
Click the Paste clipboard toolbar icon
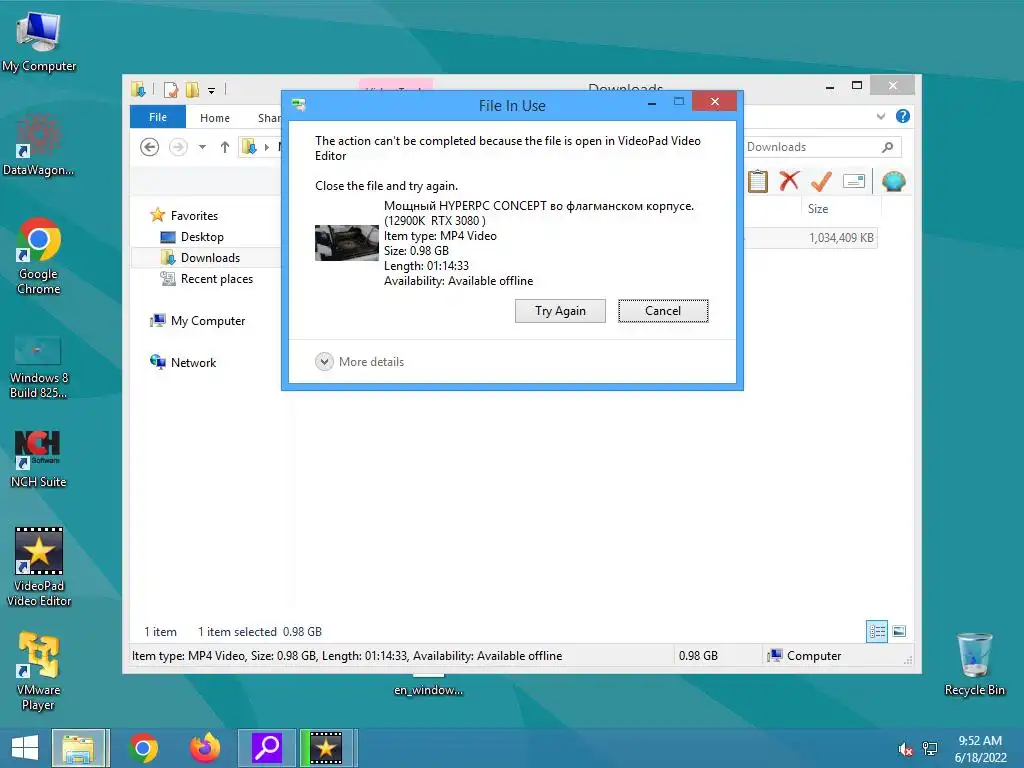758,181
